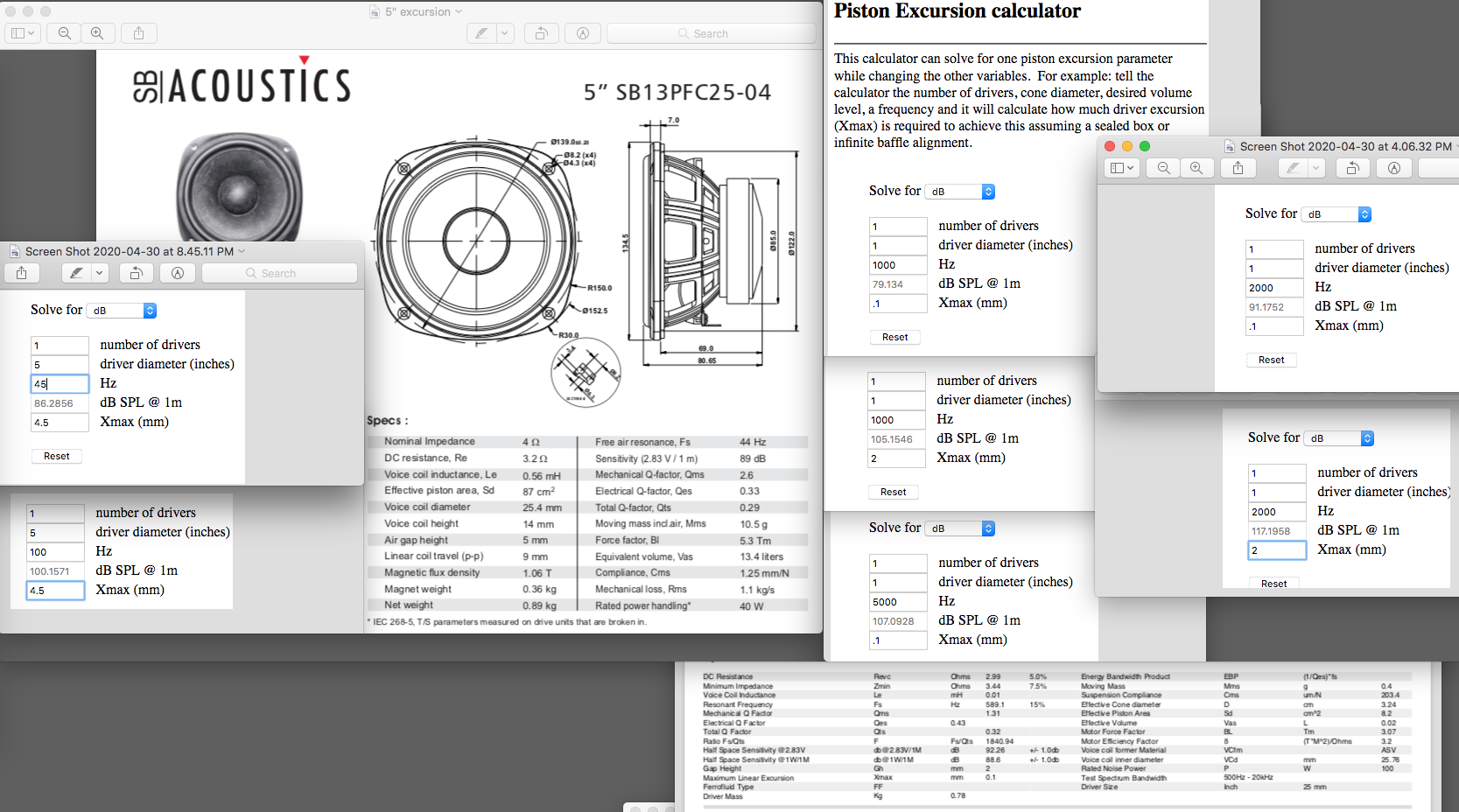Open title chevron of 8.45.11 PM window

tap(242, 251)
